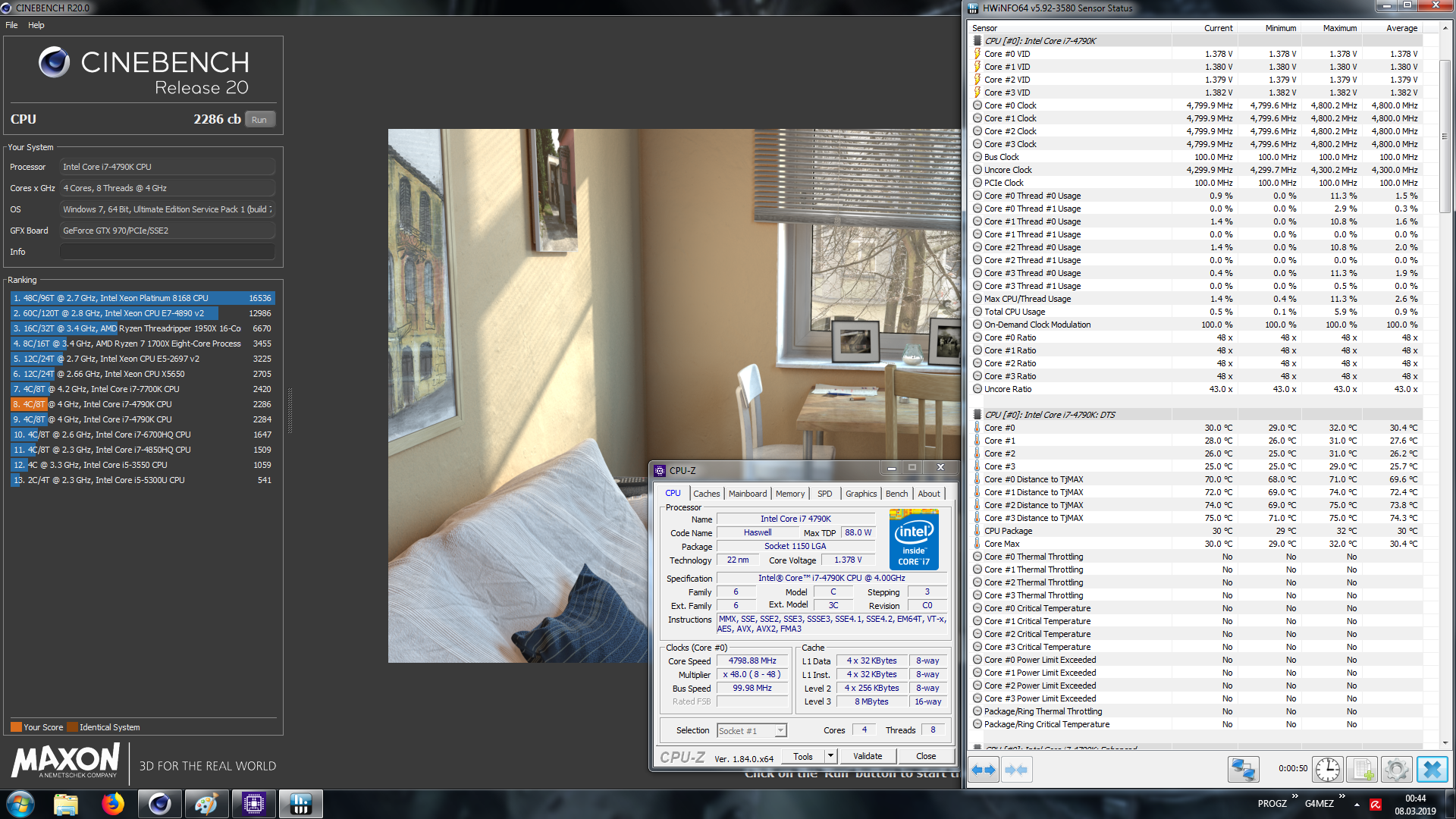Image resolution: width=1456 pixels, height=819 pixels.
Task: Click the Current column header in HWiNFO
Action: tap(1204, 28)
